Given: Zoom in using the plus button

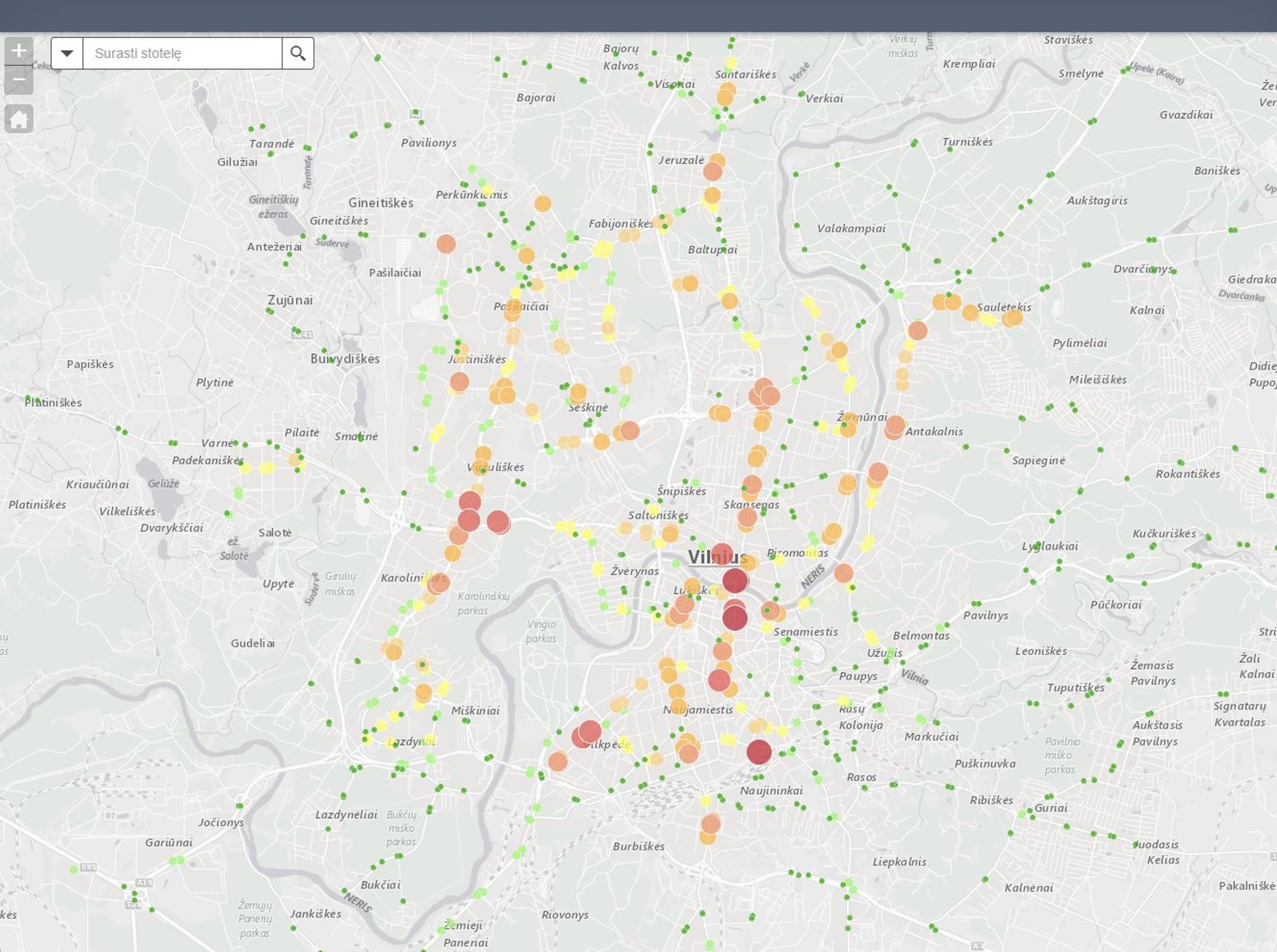Looking at the screenshot, I should pyautogui.click(x=19, y=51).
